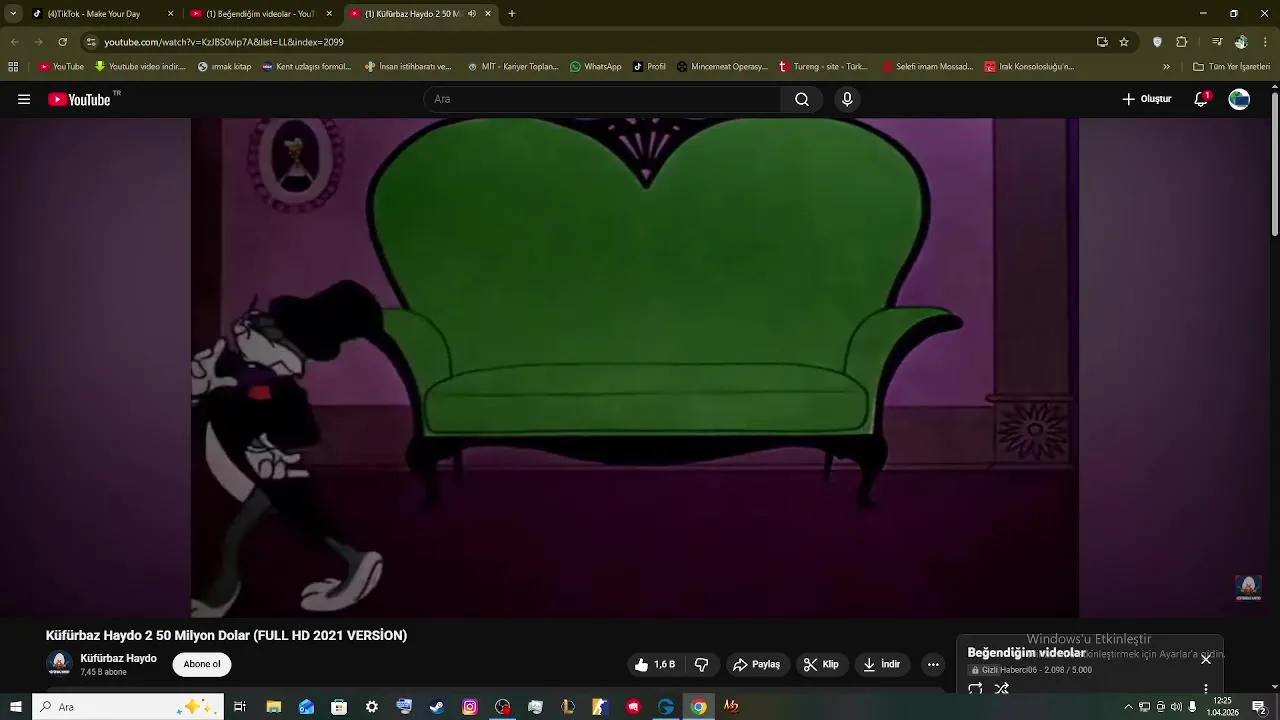Go back to the previous page
The height and width of the screenshot is (720, 1280).
point(14,42)
